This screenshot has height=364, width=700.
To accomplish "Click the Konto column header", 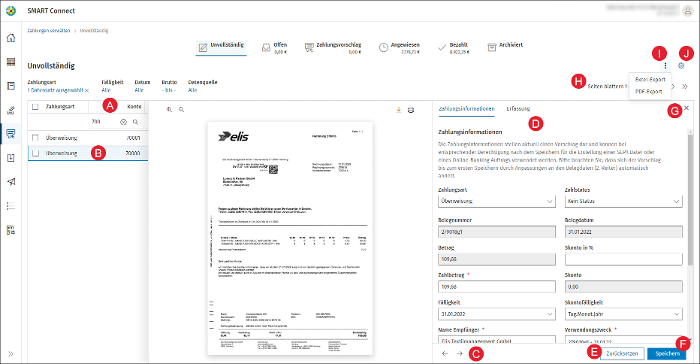I will click(134, 107).
